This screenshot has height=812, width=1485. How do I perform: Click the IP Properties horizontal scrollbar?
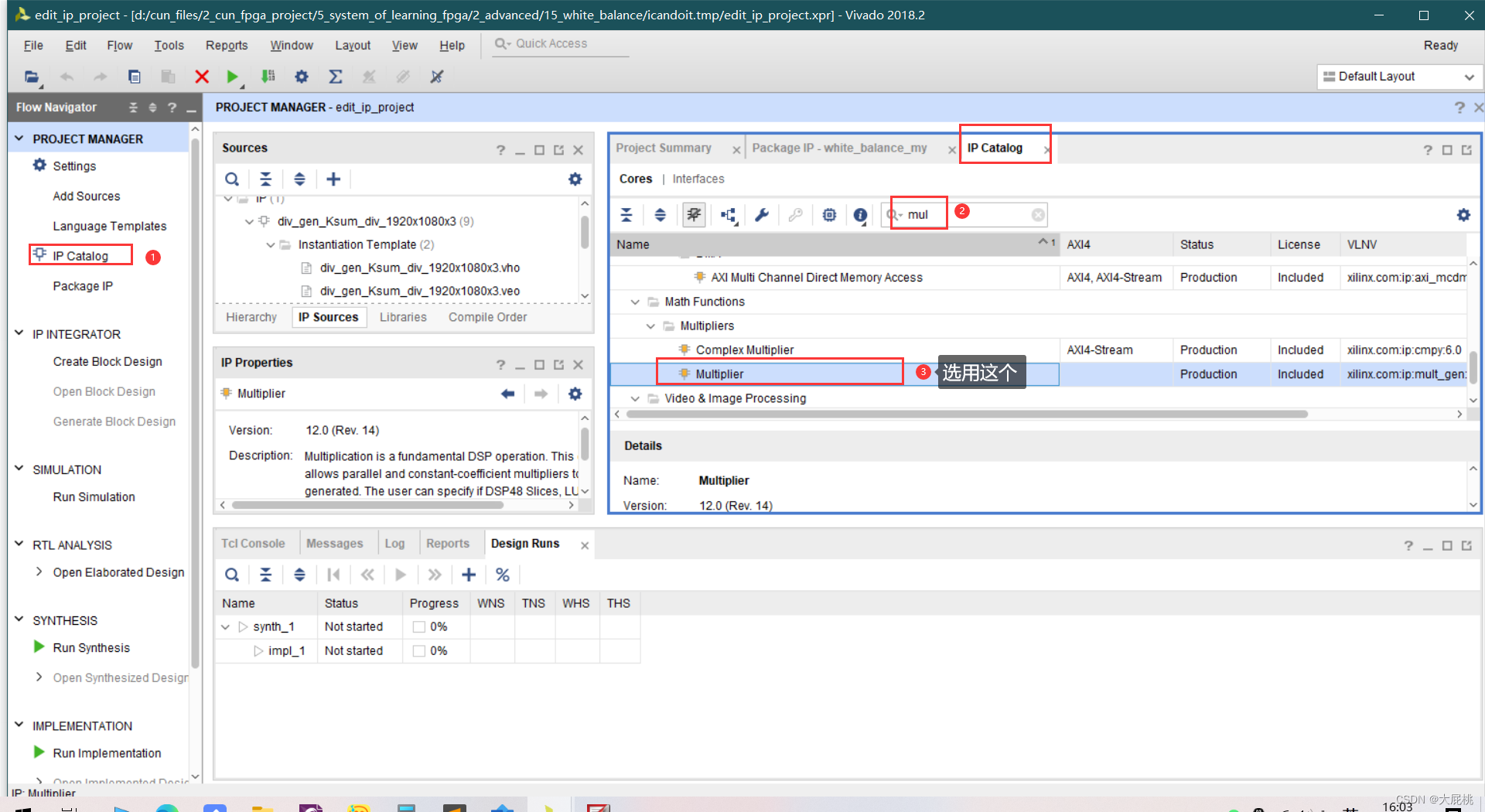click(x=367, y=505)
